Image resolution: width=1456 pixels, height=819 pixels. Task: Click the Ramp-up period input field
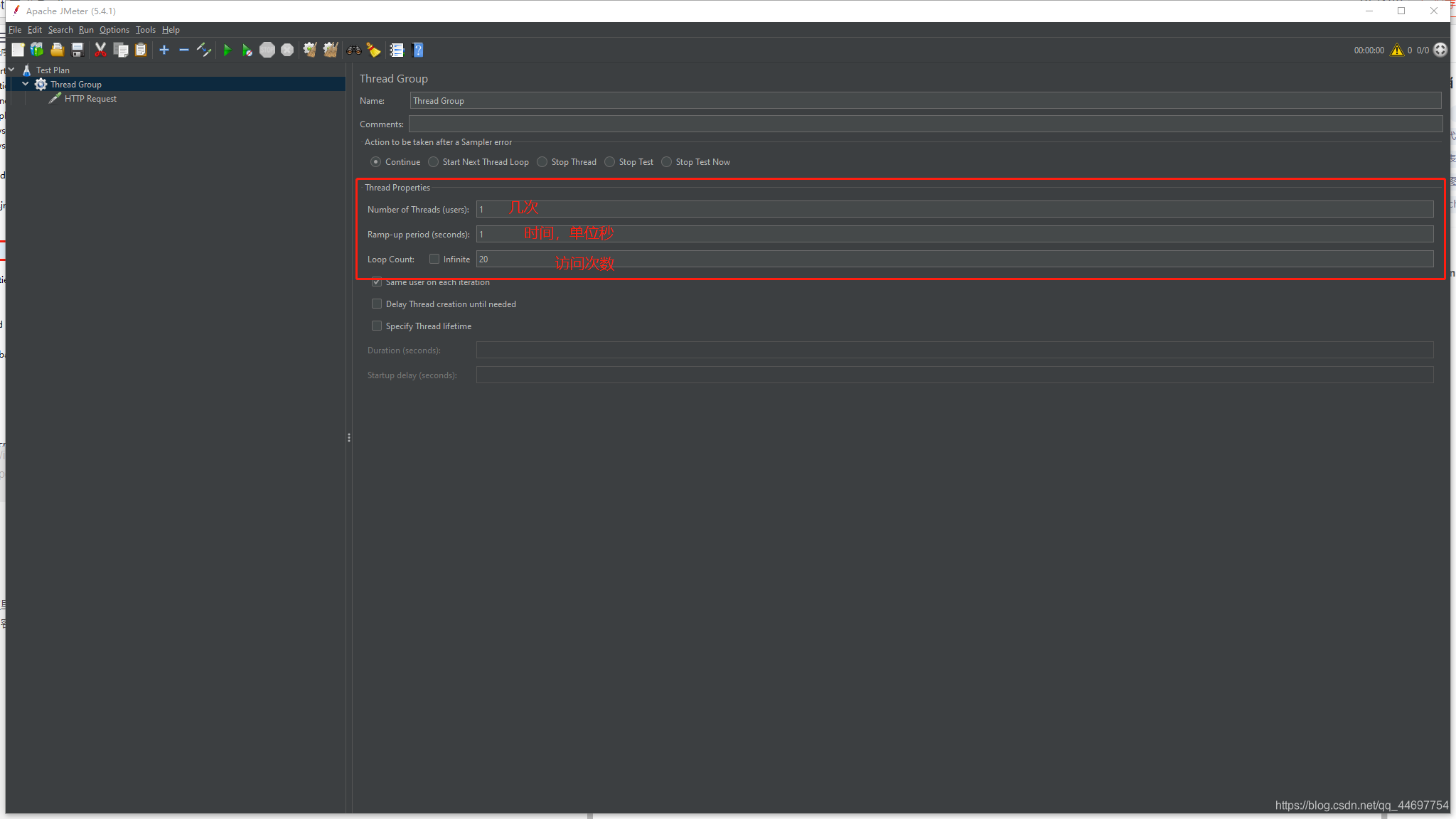(954, 234)
